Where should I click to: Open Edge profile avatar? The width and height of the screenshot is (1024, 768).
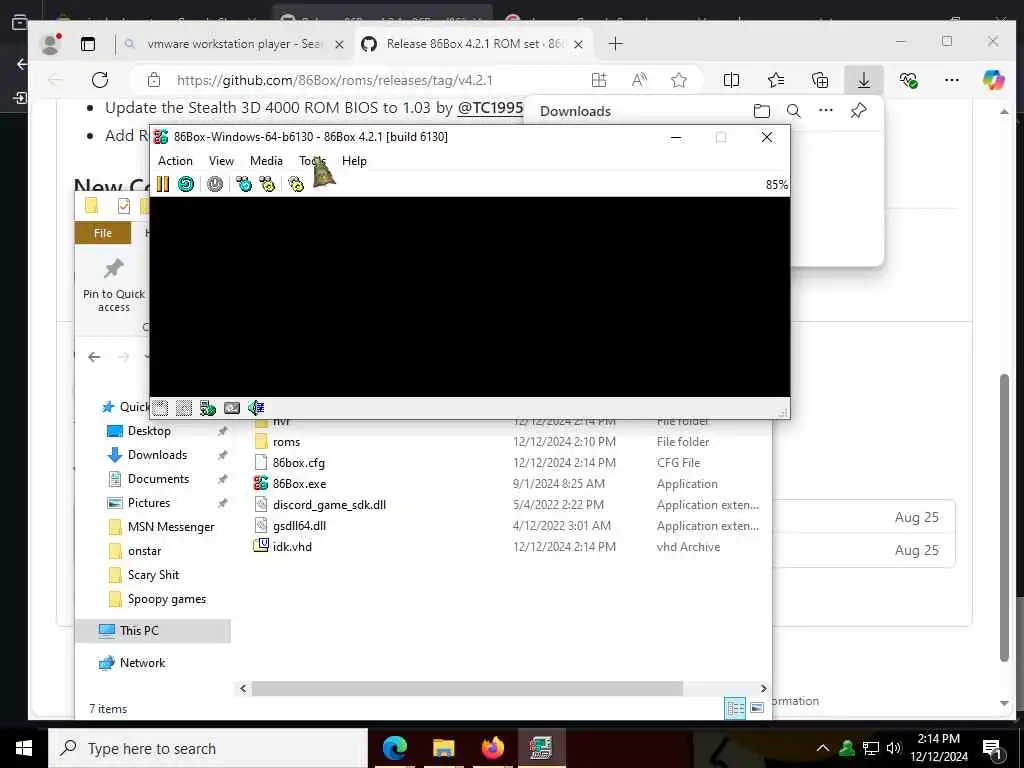pyautogui.click(x=50, y=44)
